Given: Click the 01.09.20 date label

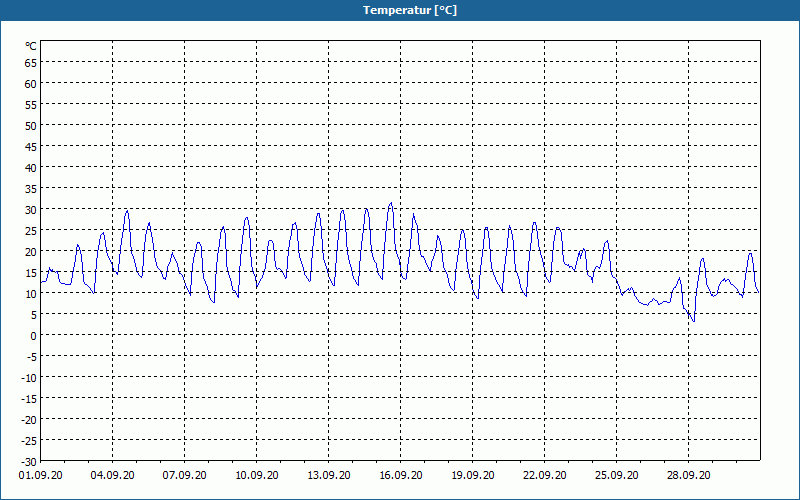Looking at the screenshot, I should [40, 475].
